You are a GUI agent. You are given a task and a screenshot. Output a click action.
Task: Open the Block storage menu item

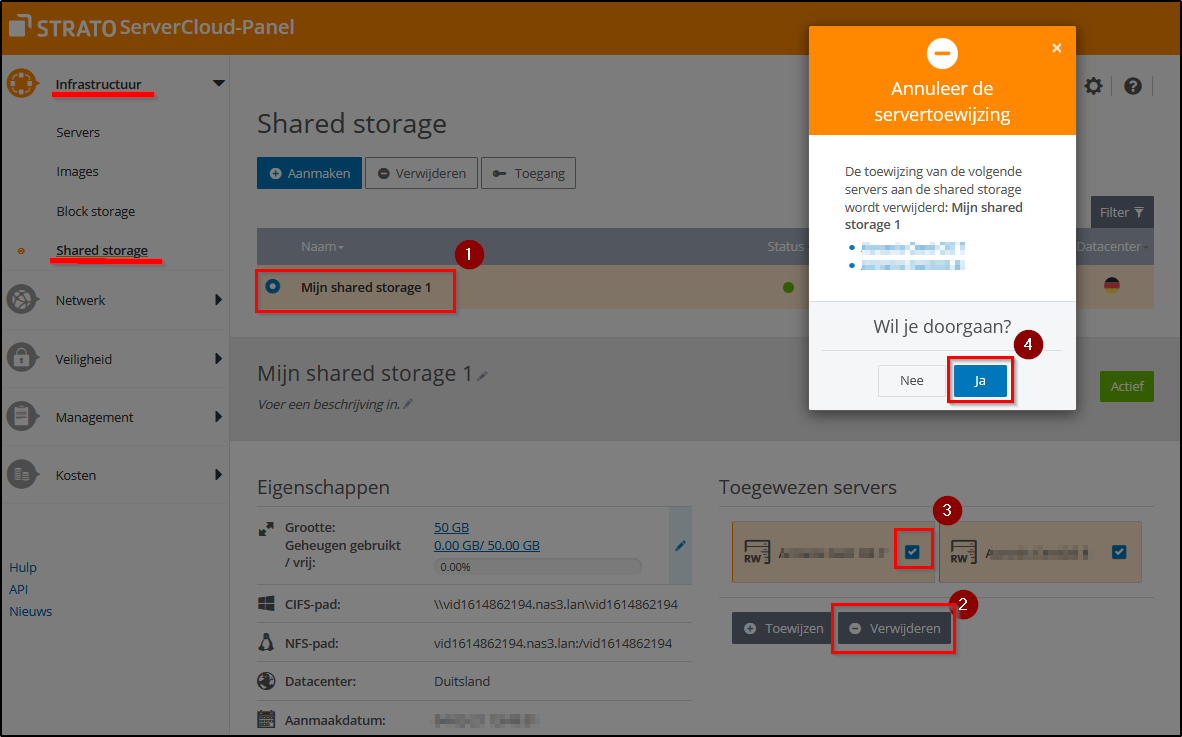click(93, 211)
